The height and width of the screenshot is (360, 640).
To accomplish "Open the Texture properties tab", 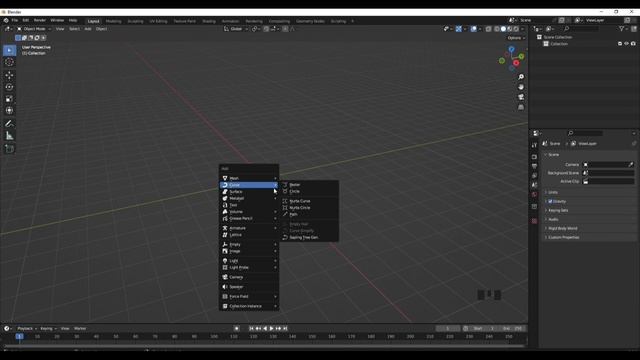I will 534,221.
